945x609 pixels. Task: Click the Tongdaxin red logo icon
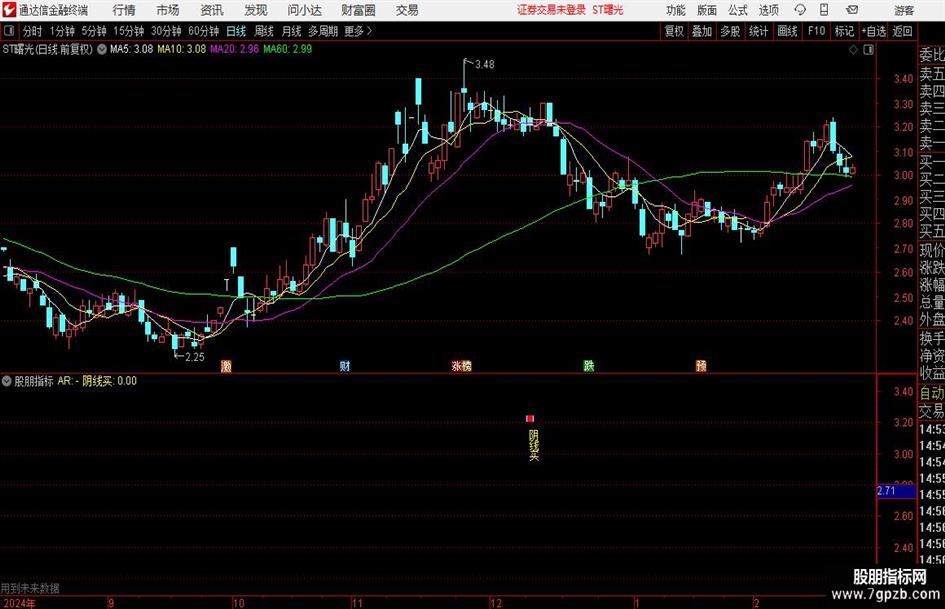tap(9, 10)
